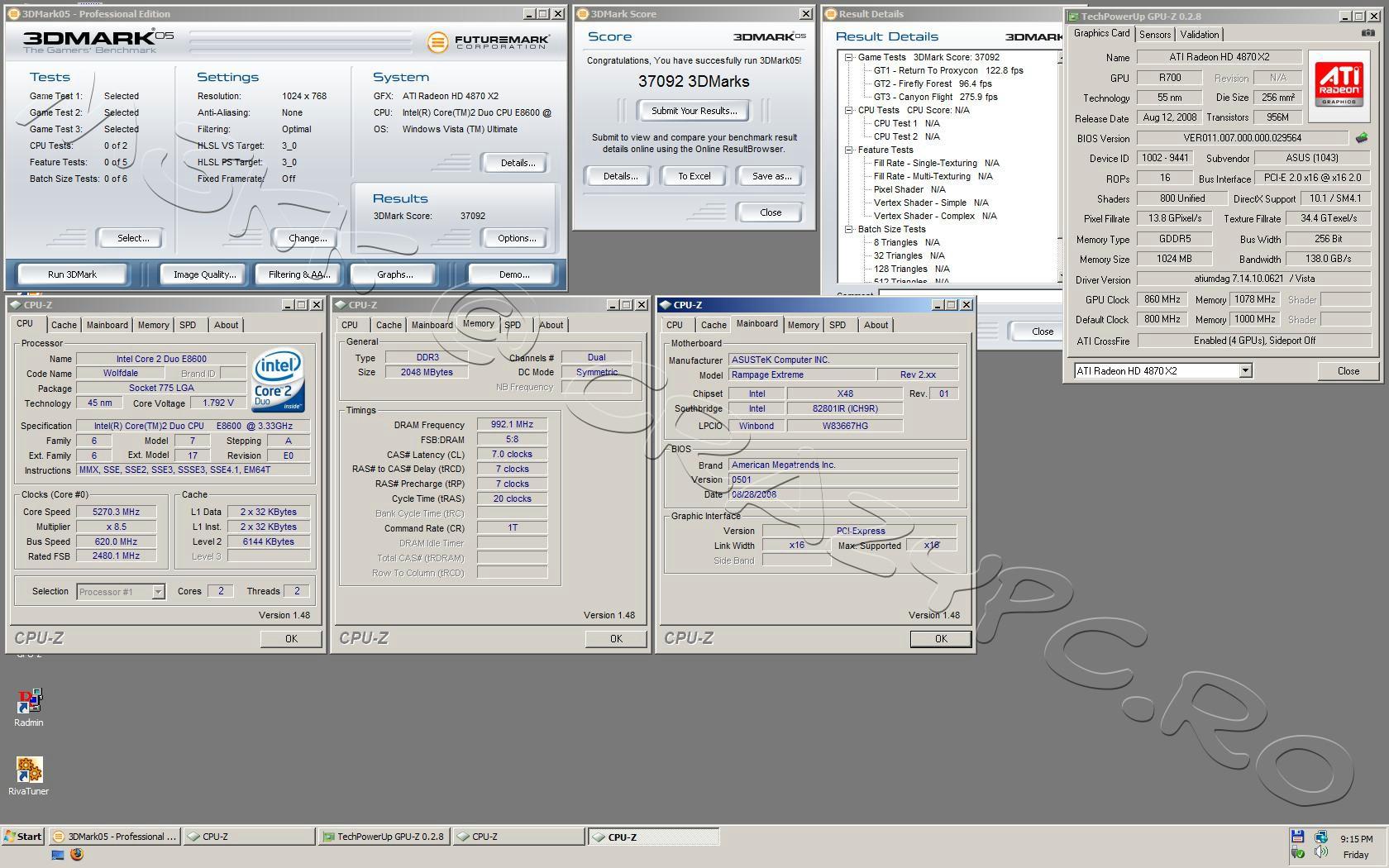Switch to the GPU-Z Validation tab

(1199, 34)
